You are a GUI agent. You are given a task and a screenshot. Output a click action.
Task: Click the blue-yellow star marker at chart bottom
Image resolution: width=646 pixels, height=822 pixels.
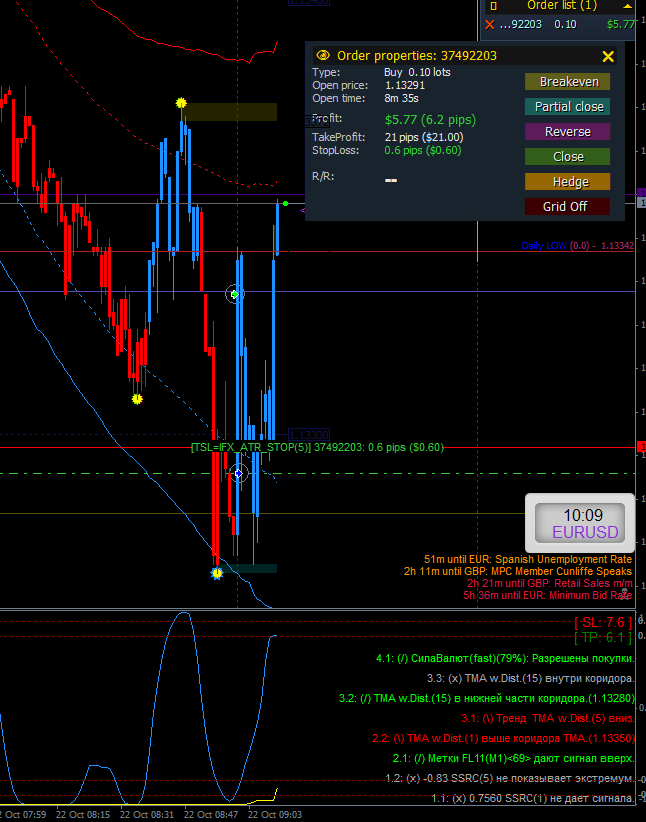217,573
